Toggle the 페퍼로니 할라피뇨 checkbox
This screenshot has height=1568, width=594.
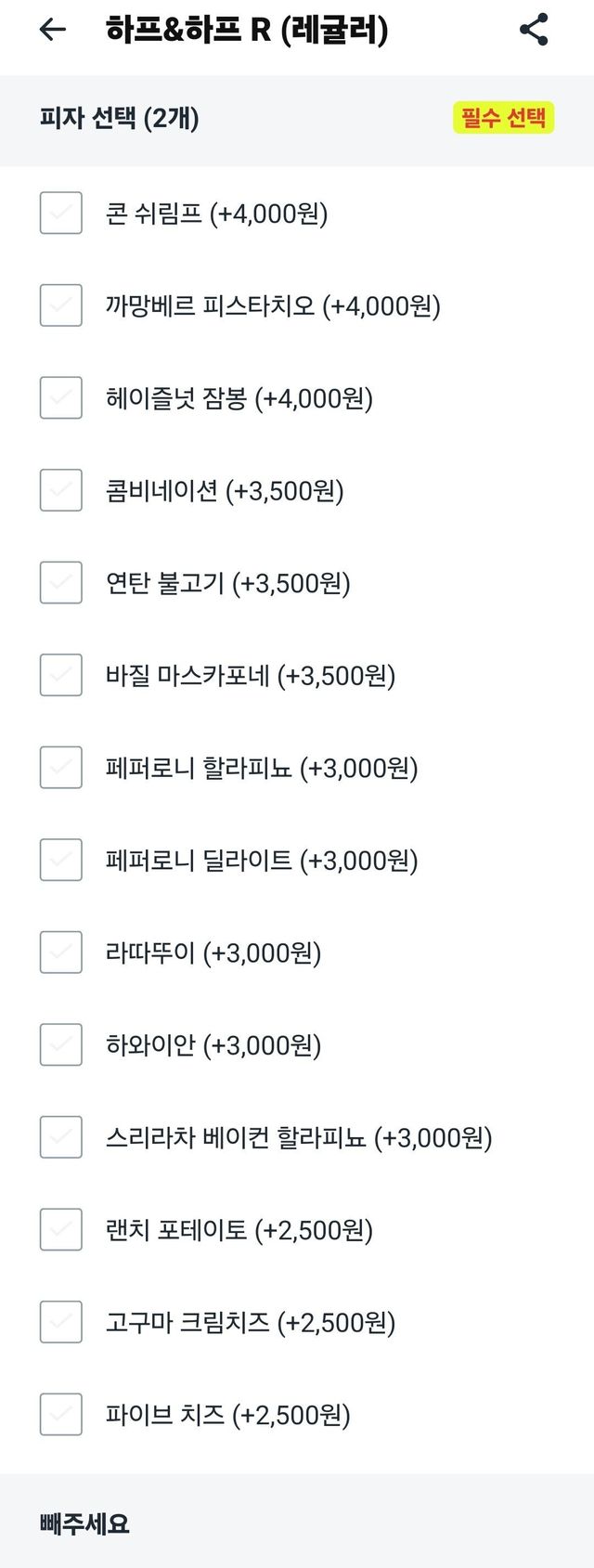[61, 768]
